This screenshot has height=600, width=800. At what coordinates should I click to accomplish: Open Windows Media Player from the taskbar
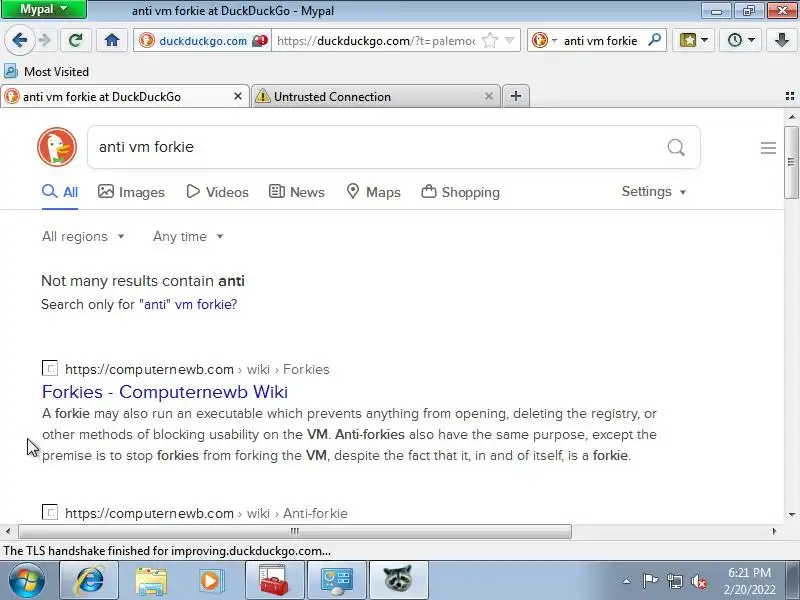pos(210,581)
